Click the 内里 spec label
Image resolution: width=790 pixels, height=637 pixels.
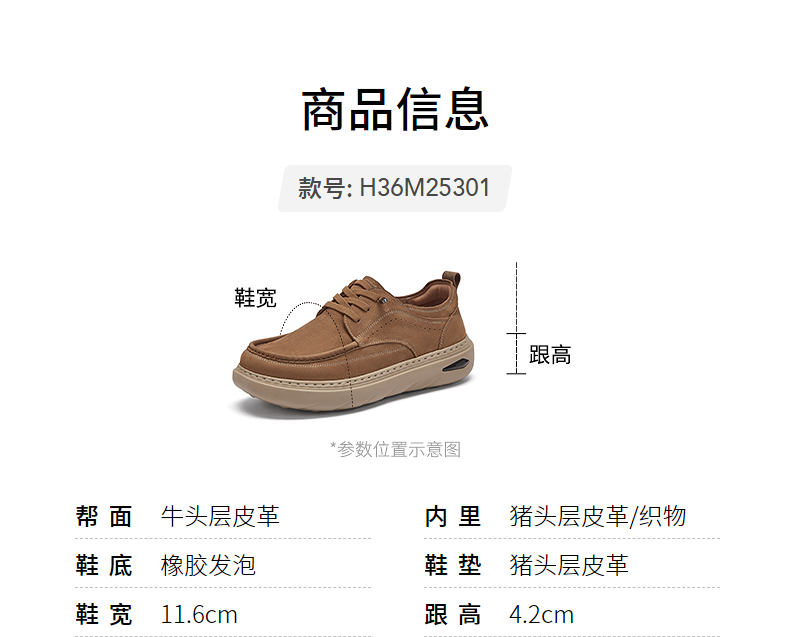[x=453, y=517]
